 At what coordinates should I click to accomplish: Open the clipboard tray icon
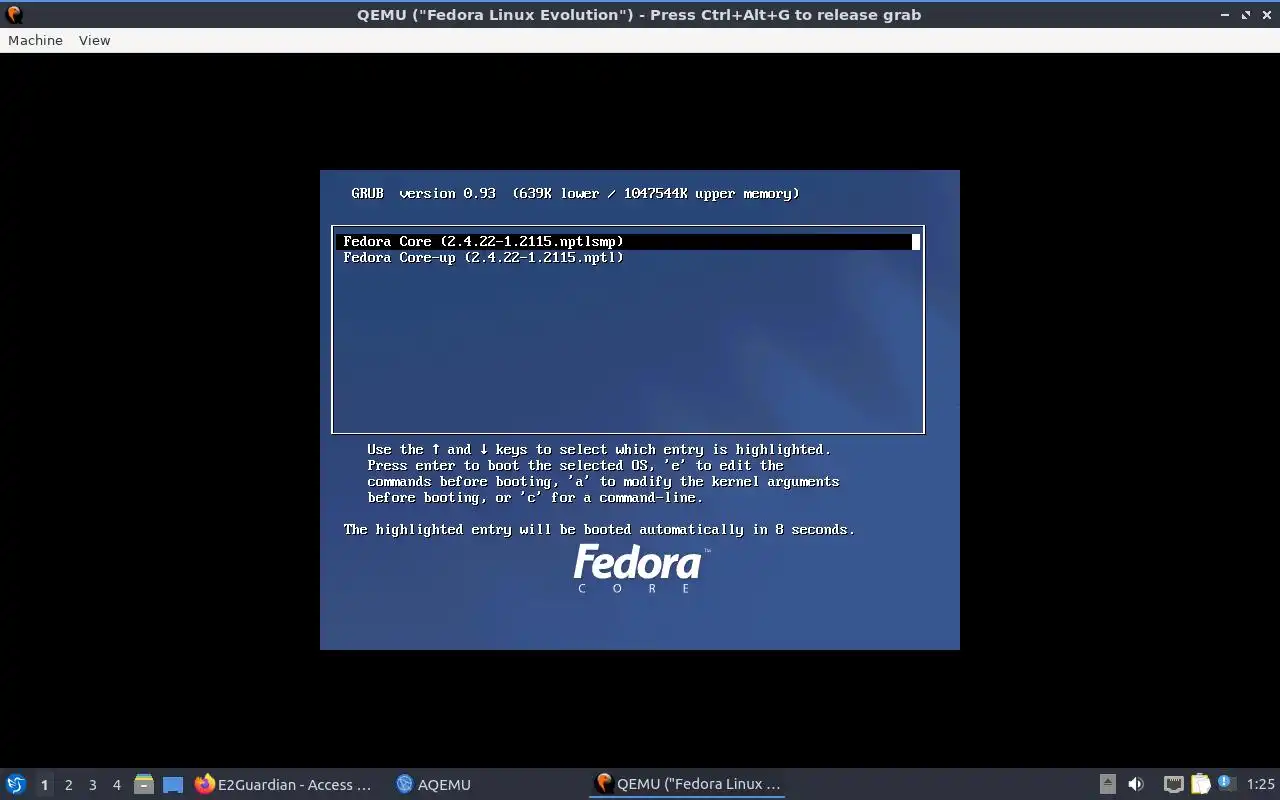[1200, 784]
